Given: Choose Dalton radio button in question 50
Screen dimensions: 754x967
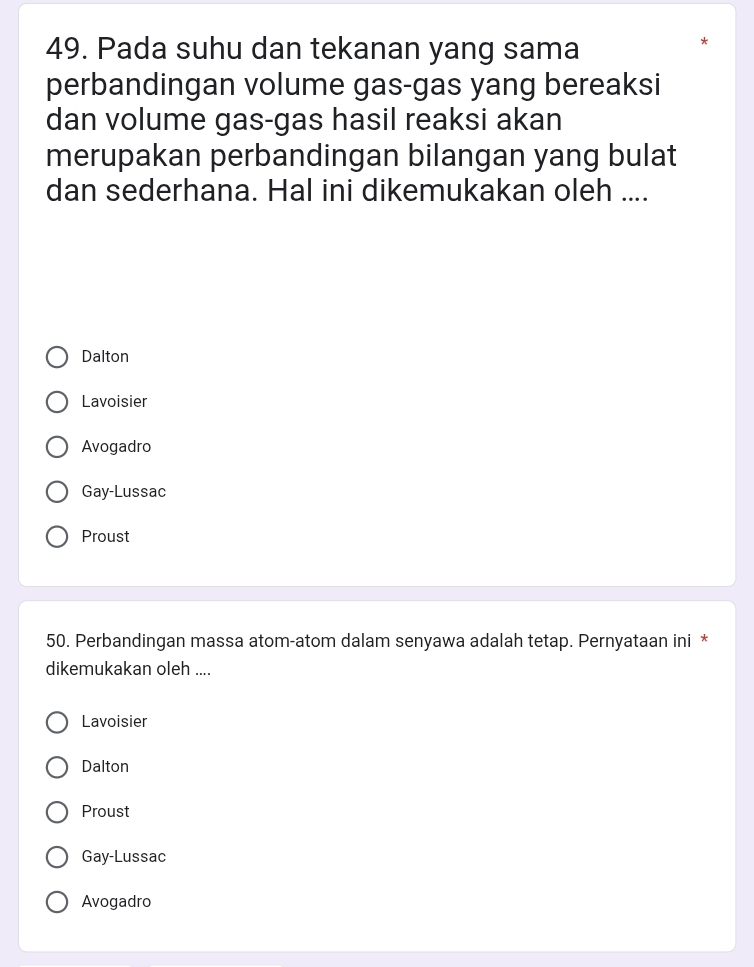Looking at the screenshot, I should click(x=58, y=767).
